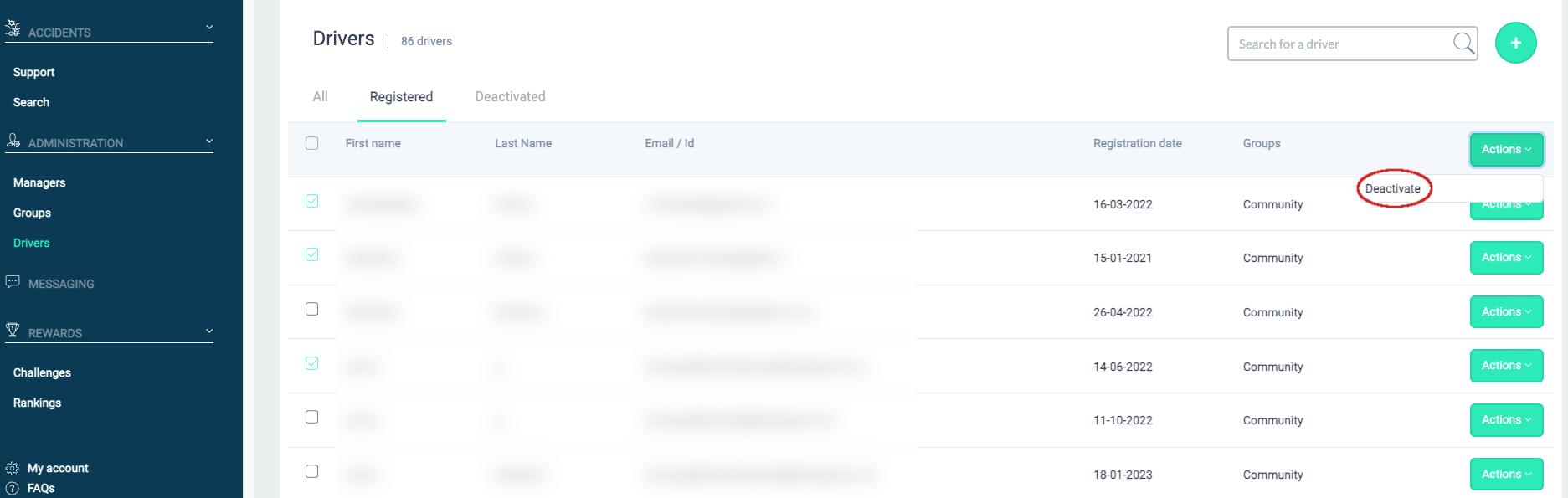Click the search magnifier icon
Viewport: 1568px width, 498px height.
[x=1463, y=44]
